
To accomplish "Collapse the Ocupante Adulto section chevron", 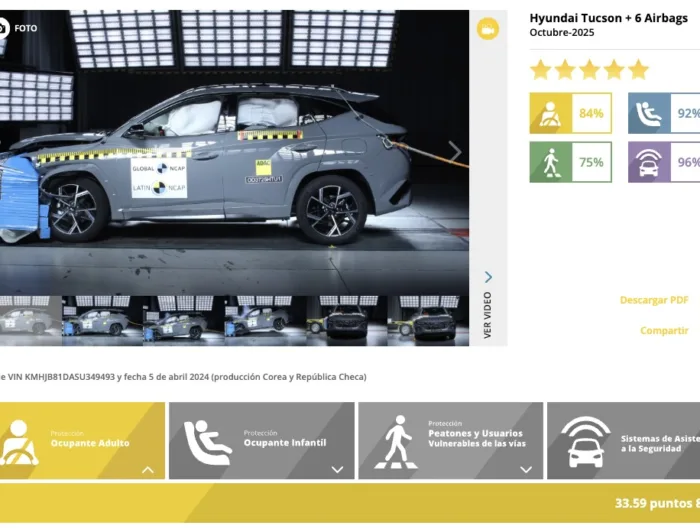I will click(x=148, y=469).
